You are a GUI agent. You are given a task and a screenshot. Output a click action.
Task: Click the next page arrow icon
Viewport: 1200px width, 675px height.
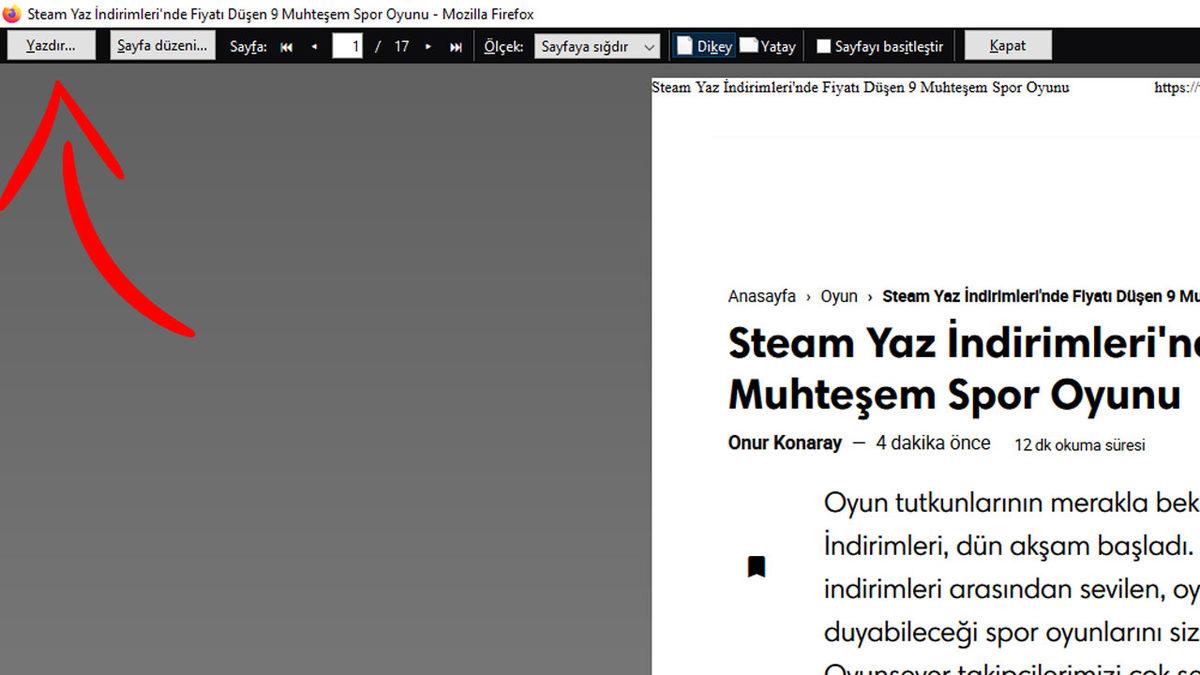[428, 45]
